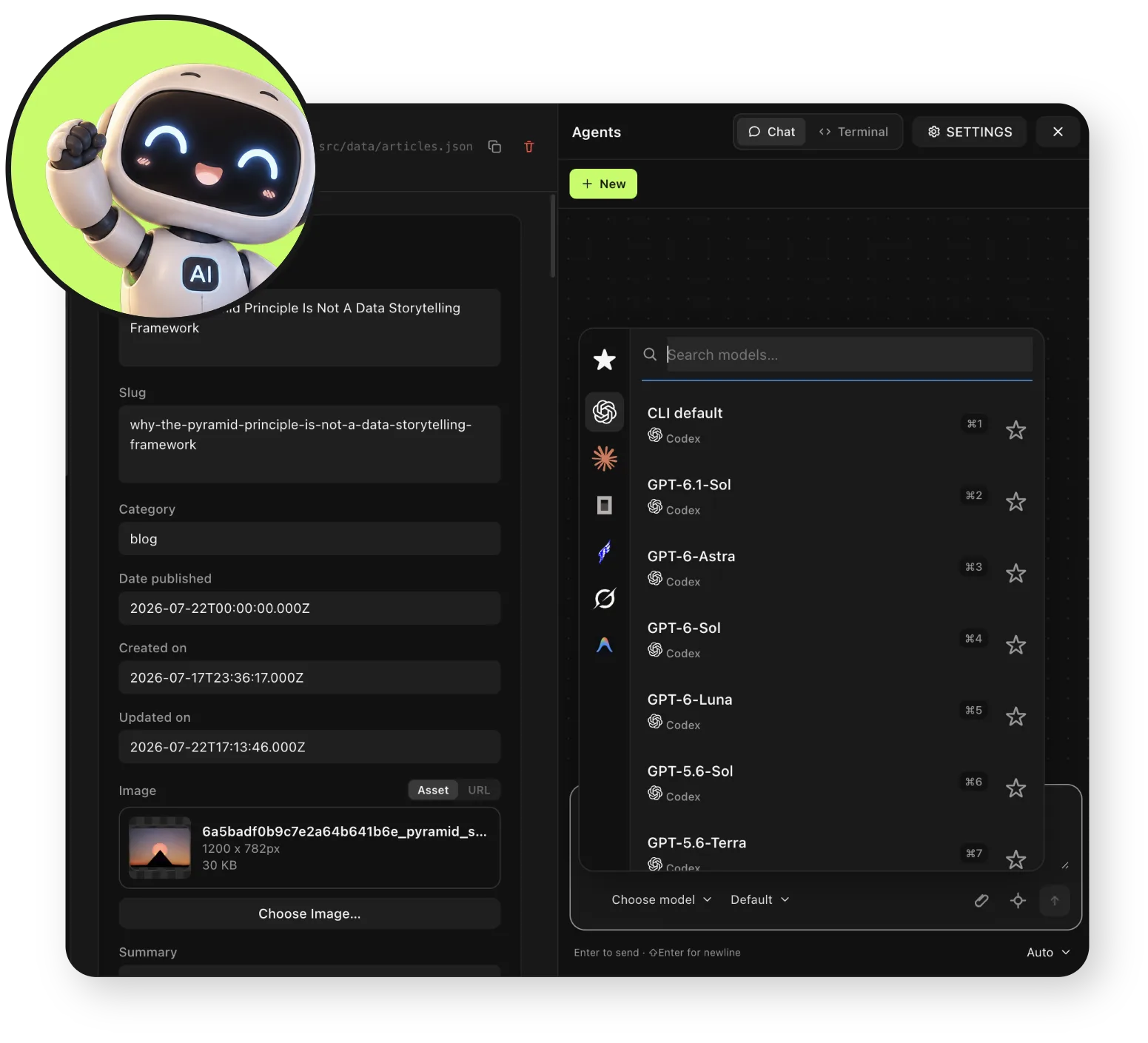Select the Asset image source tab
The height and width of the screenshot is (1043, 1148).
(x=433, y=791)
